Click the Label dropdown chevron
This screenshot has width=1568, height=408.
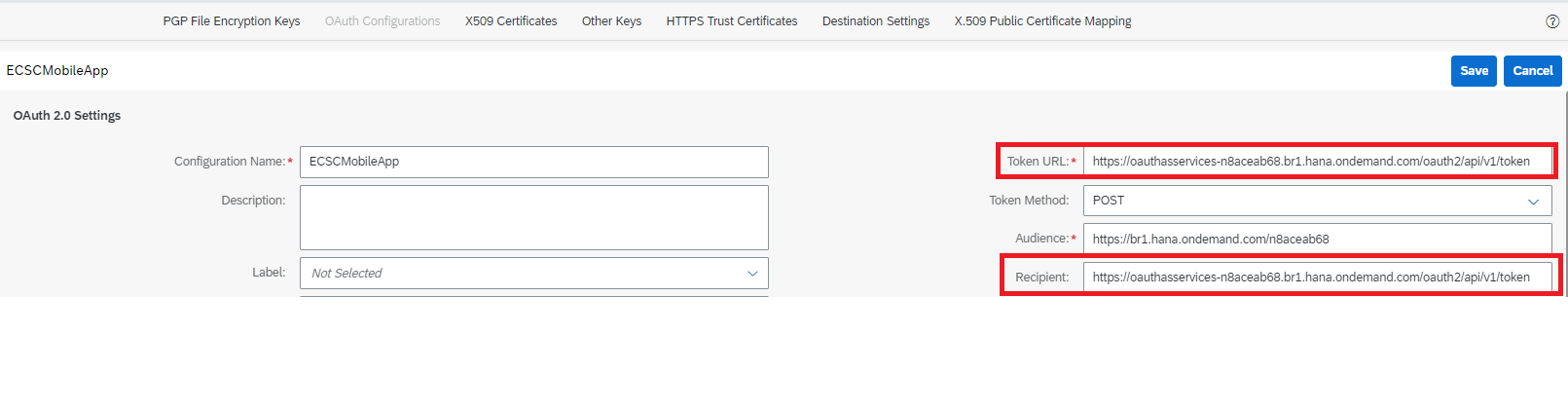[x=752, y=274]
